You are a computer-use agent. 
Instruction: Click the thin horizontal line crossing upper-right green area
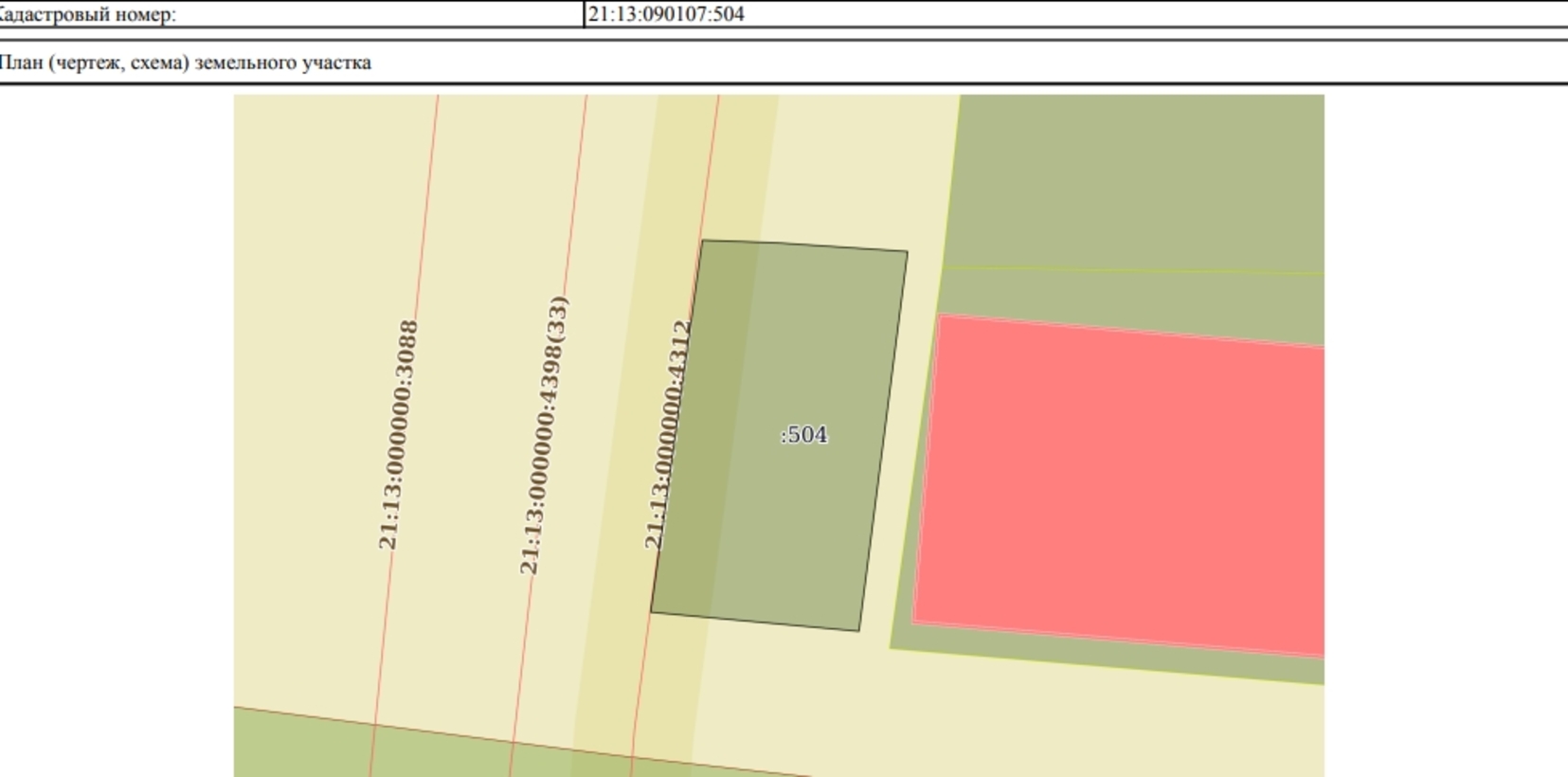coord(1137,271)
